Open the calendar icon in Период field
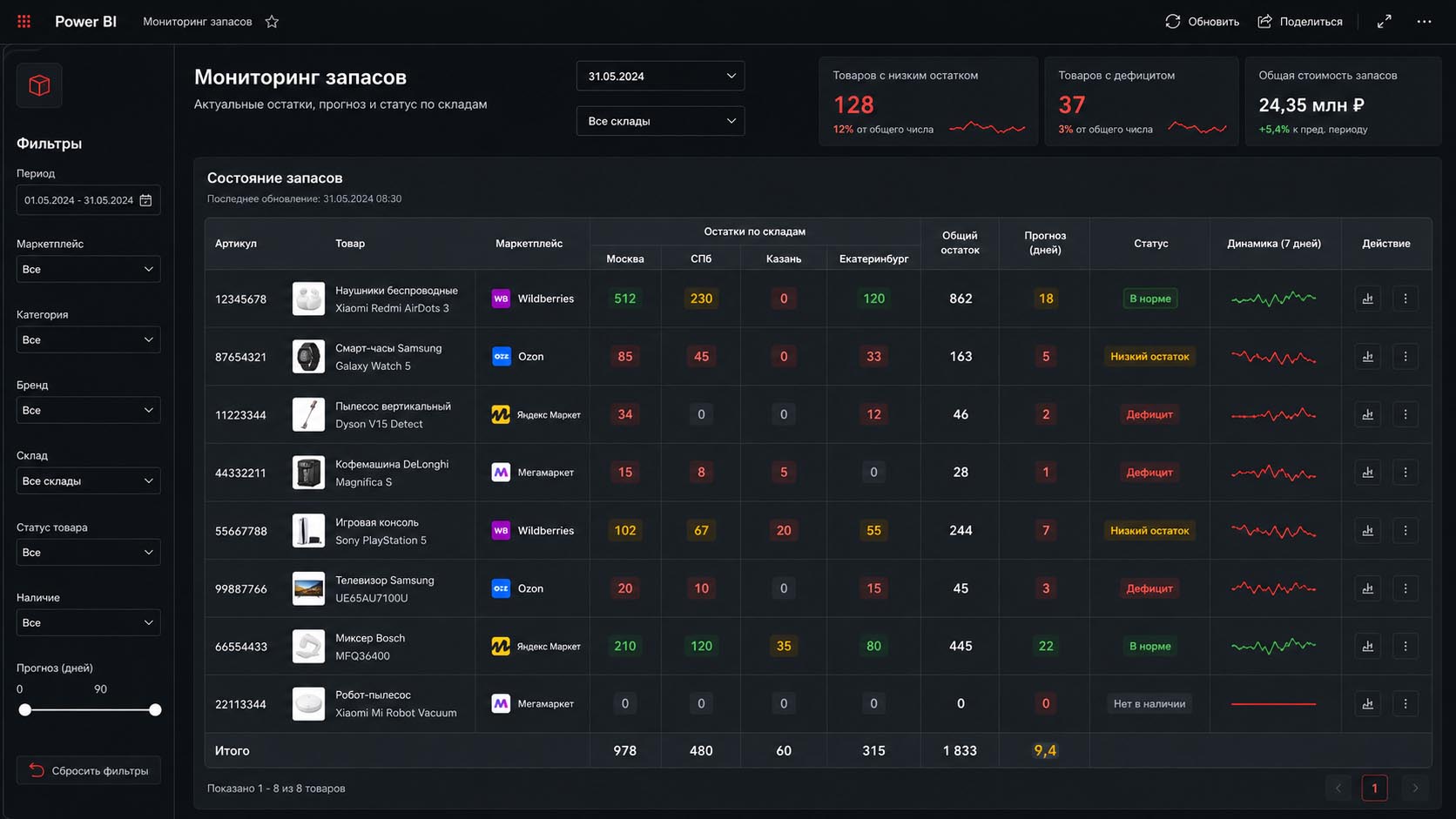 click(x=145, y=200)
